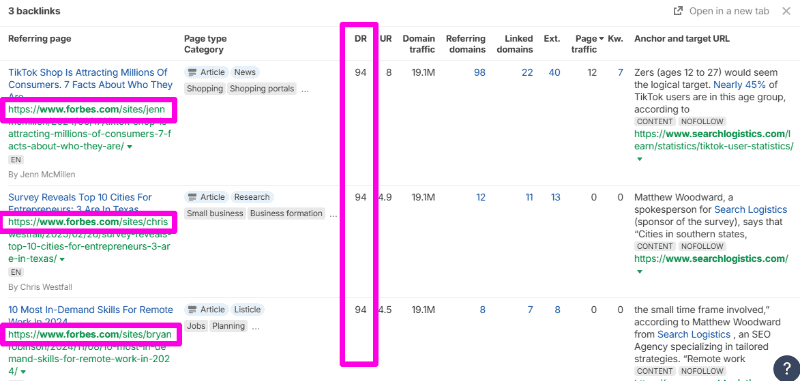The height and width of the screenshot is (381, 800).
Task: Sort by DR column header
Action: (x=361, y=39)
